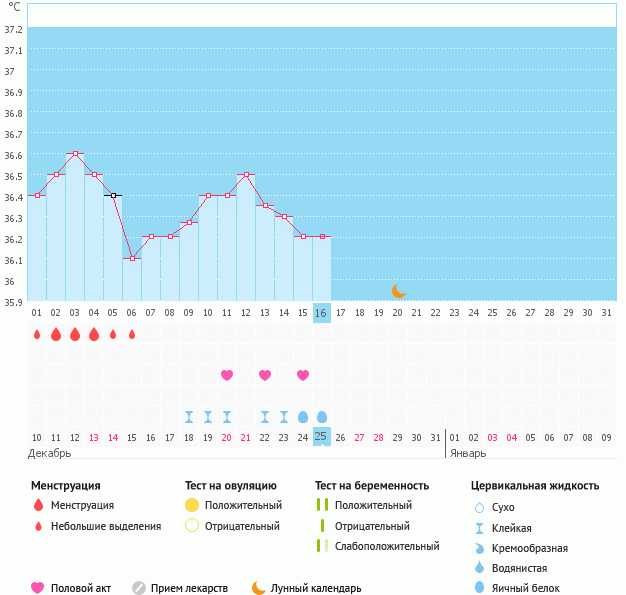The height and width of the screenshot is (595, 626).
Task: Select the highlighted date 25 in December row
Action: [321, 437]
